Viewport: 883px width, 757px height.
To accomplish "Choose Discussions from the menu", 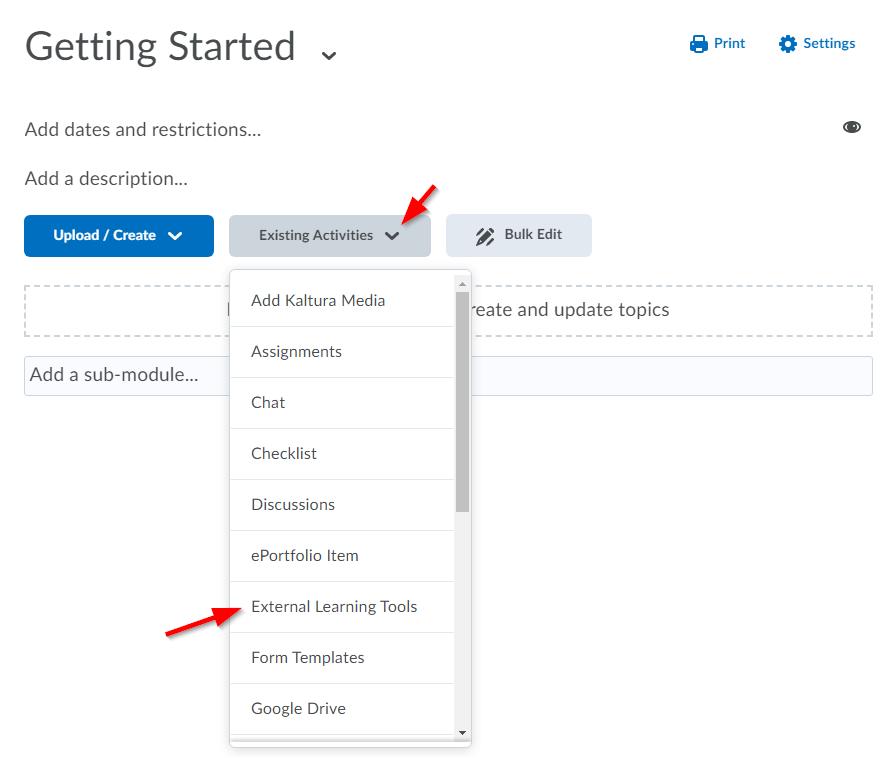I will pyautogui.click(x=293, y=505).
